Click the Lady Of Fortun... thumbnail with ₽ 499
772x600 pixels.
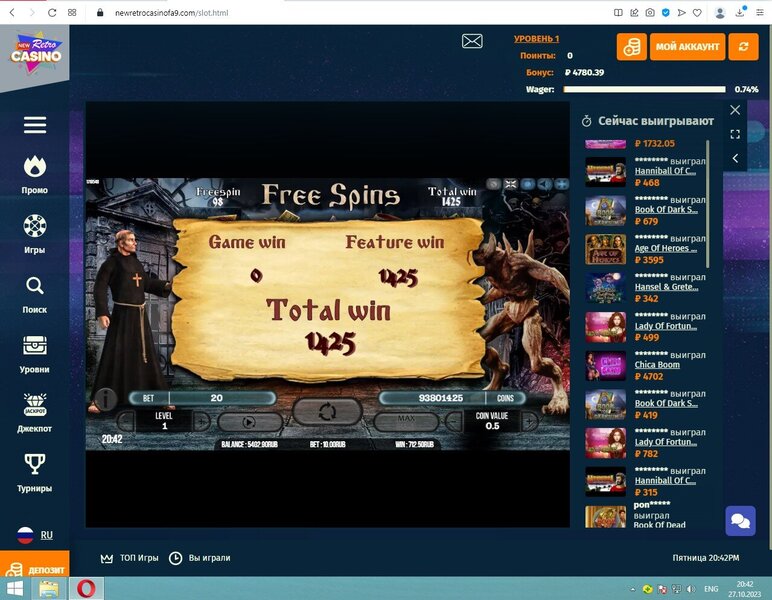pos(606,327)
